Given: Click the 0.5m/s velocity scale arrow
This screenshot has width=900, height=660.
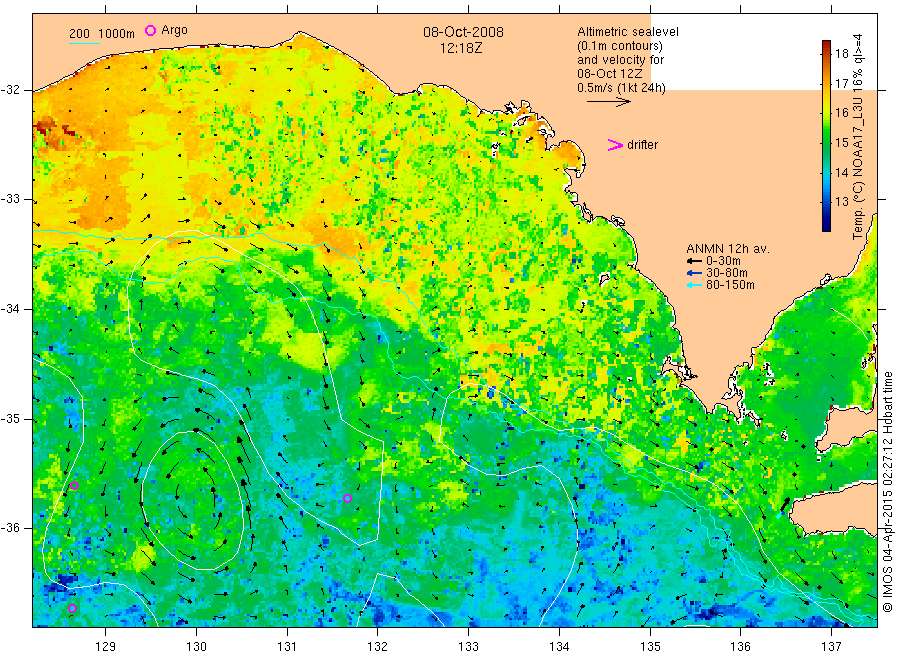Looking at the screenshot, I should (x=609, y=102).
